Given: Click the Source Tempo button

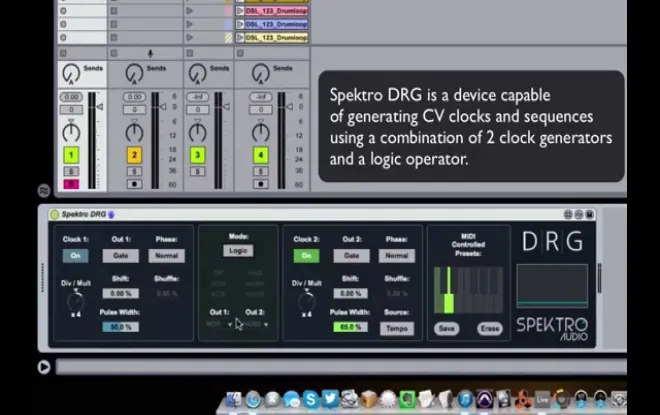Looking at the screenshot, I should [397, 328].
